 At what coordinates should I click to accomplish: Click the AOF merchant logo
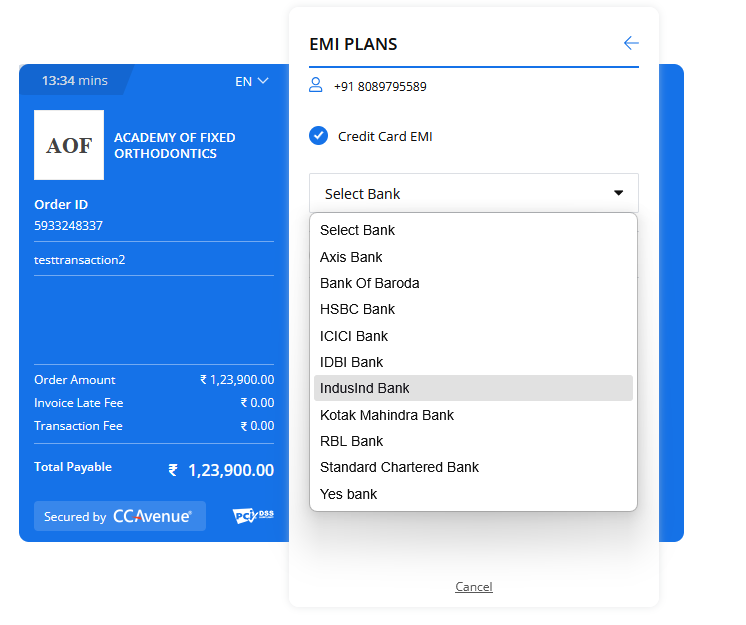coord(69,145)
